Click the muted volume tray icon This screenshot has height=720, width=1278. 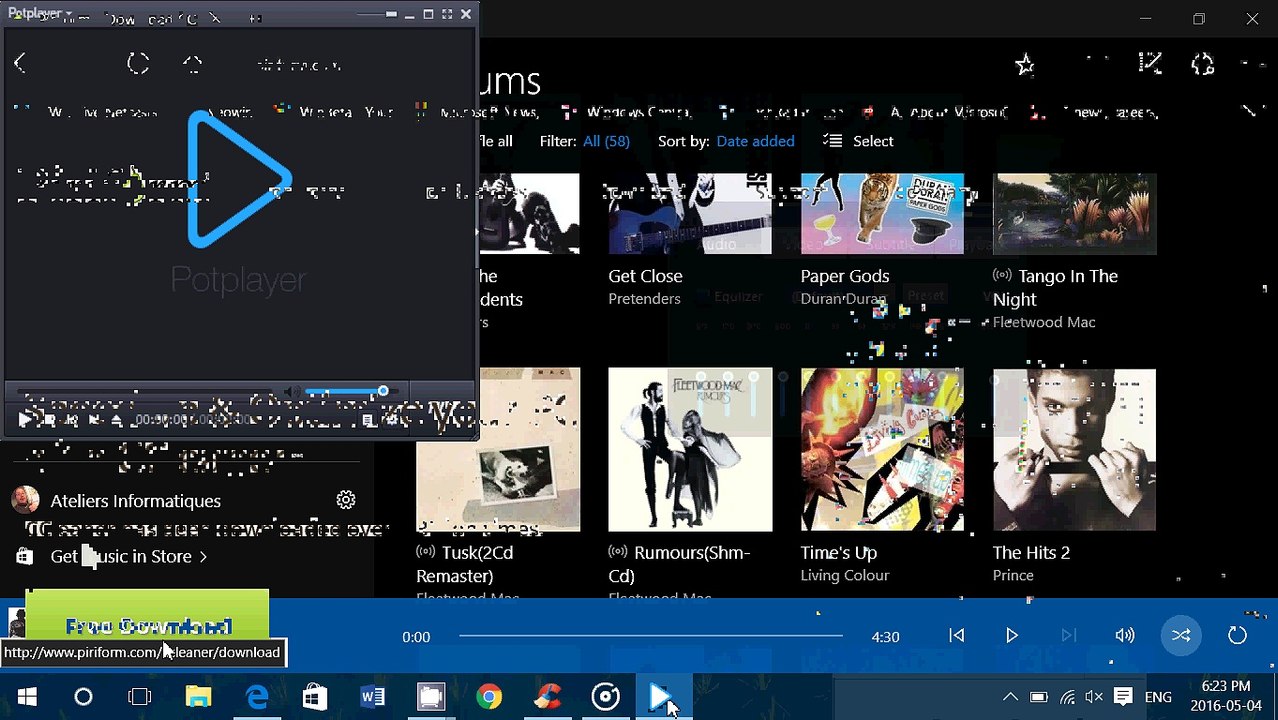coord(1094,697)
